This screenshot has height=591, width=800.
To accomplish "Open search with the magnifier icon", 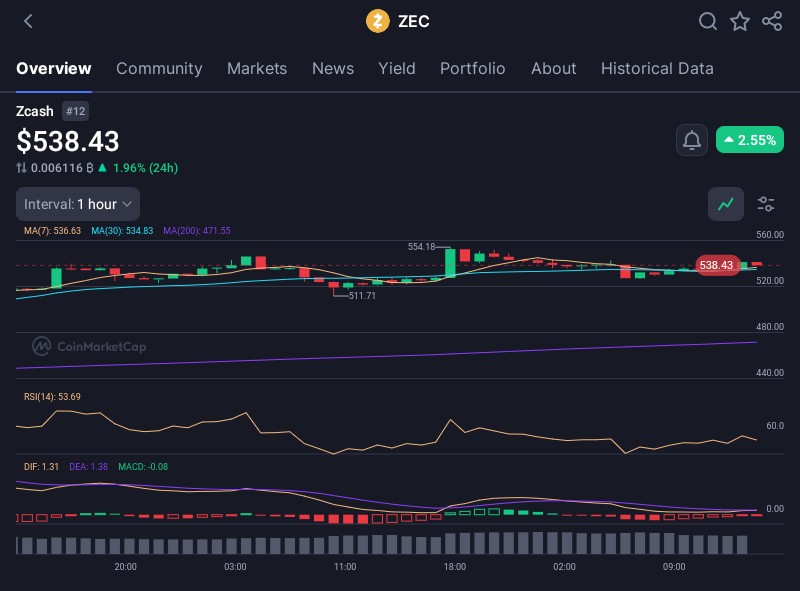I will coord(708,21).
